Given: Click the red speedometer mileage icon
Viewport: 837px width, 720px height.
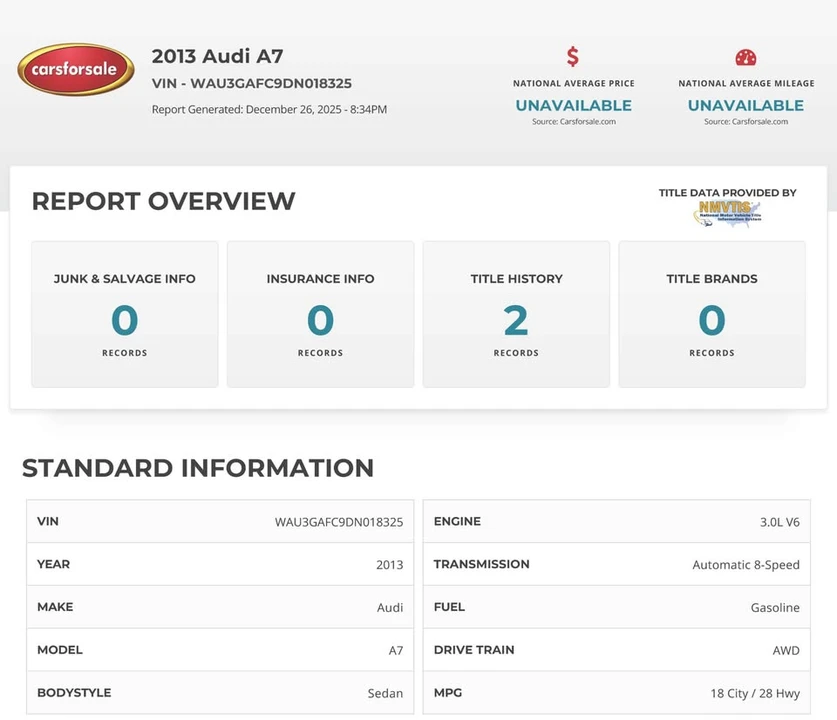Looking at the screenshot, I should [746, 57].
